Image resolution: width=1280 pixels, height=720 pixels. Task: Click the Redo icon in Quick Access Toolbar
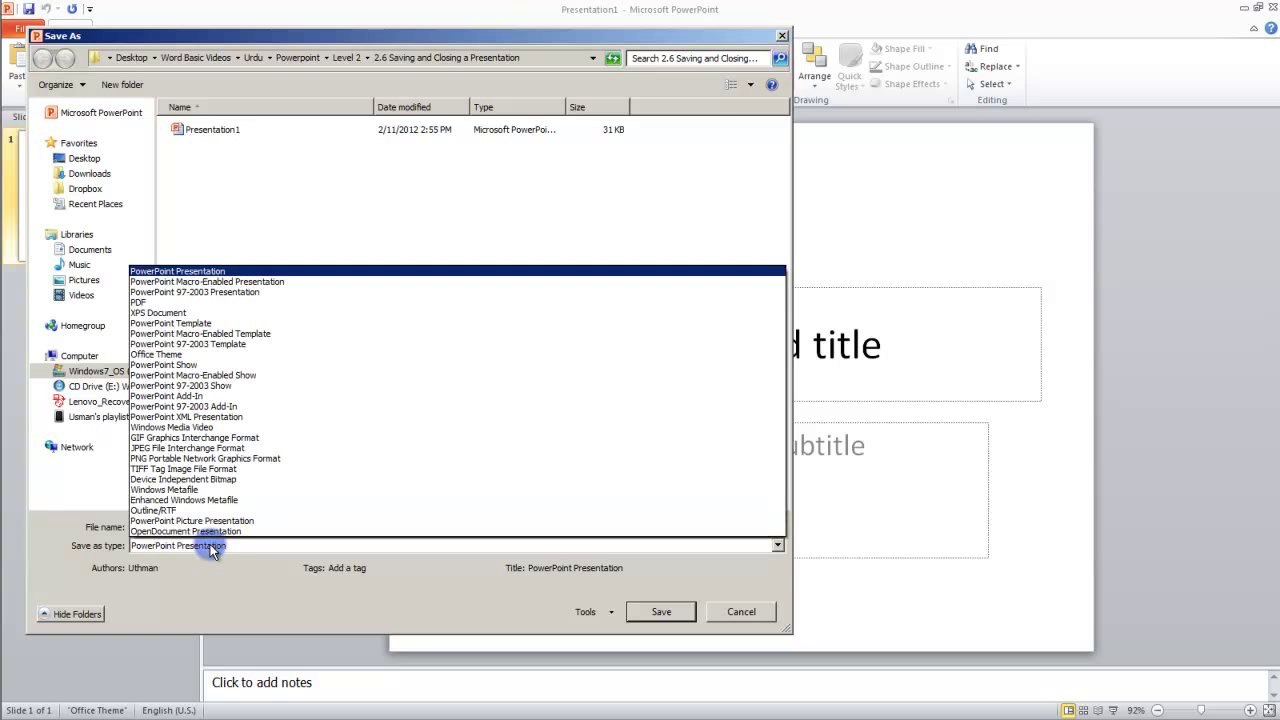tap(72, 9)
